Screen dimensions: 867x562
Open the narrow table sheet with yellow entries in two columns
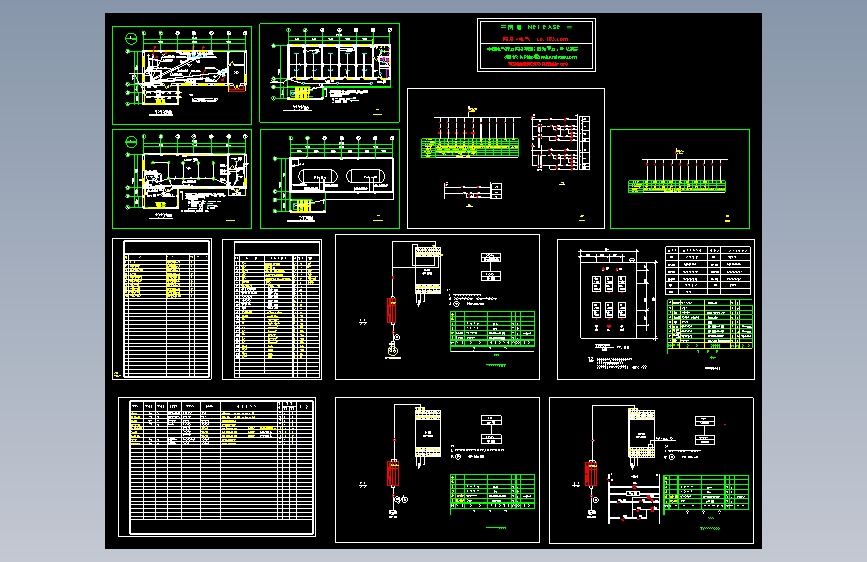pos(162,309)
